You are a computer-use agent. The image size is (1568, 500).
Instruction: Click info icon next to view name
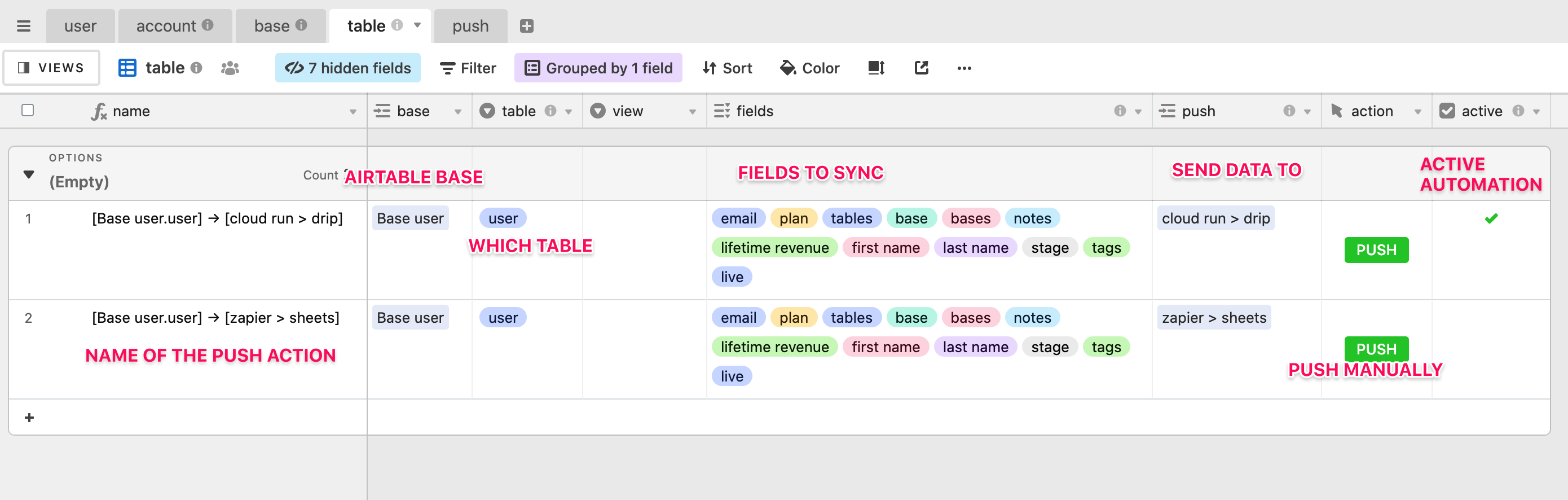pyautogui.click(x=196, y=68)
